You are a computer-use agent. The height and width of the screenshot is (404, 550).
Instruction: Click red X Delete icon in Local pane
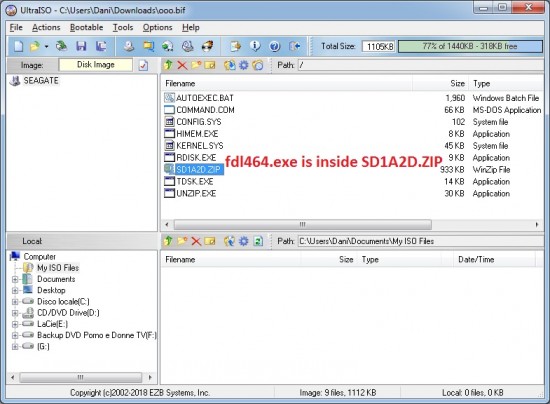[196, 241]
